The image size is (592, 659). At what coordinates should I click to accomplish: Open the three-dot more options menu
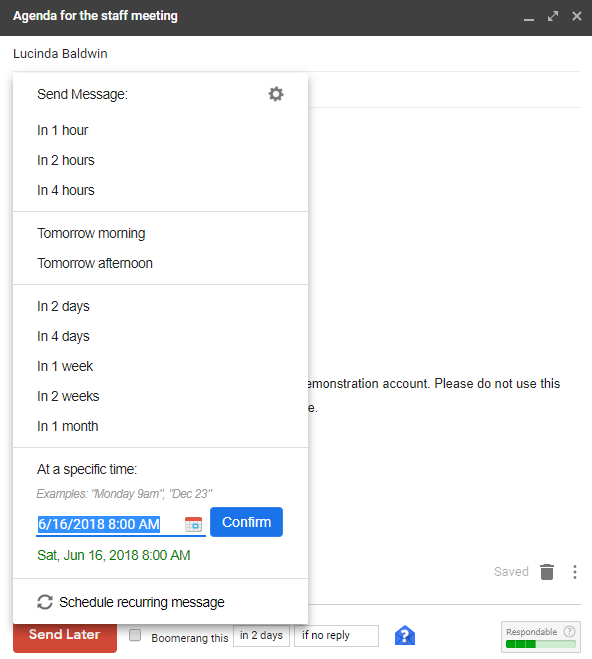(574, 572)
